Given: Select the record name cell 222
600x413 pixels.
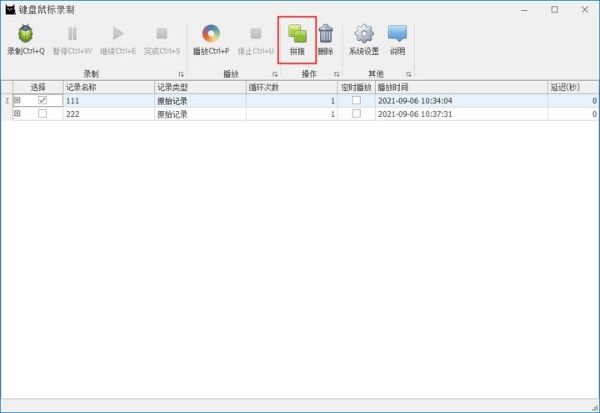Looking at the screenshot, I should click(x=109, y=114).
